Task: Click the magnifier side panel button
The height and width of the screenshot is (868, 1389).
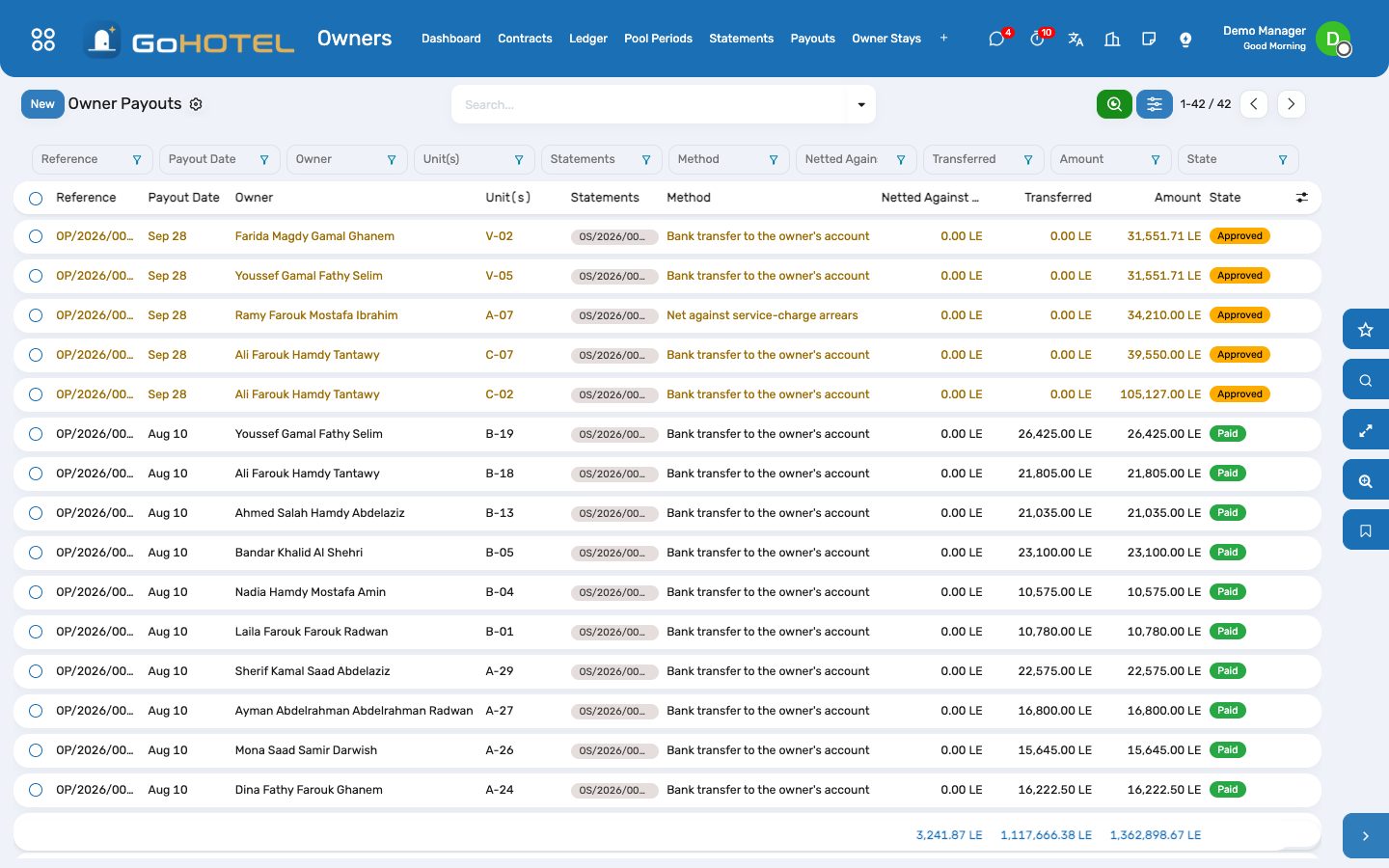Action: click(1366, 380)
